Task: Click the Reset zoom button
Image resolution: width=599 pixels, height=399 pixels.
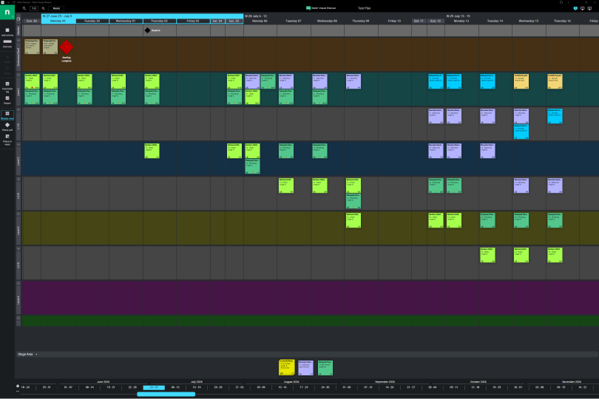Action: [56, 8]
